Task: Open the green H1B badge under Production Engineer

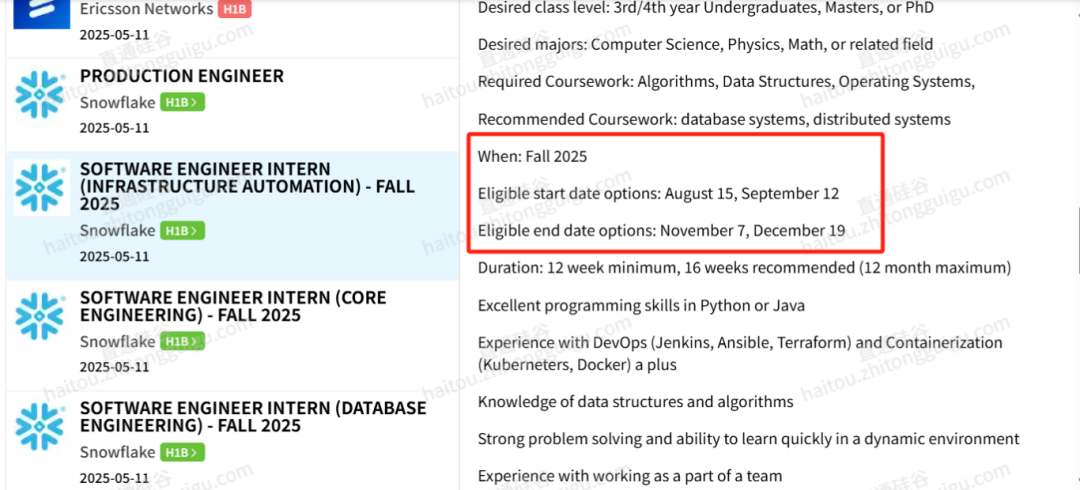Action: click(x=183, y=103)
